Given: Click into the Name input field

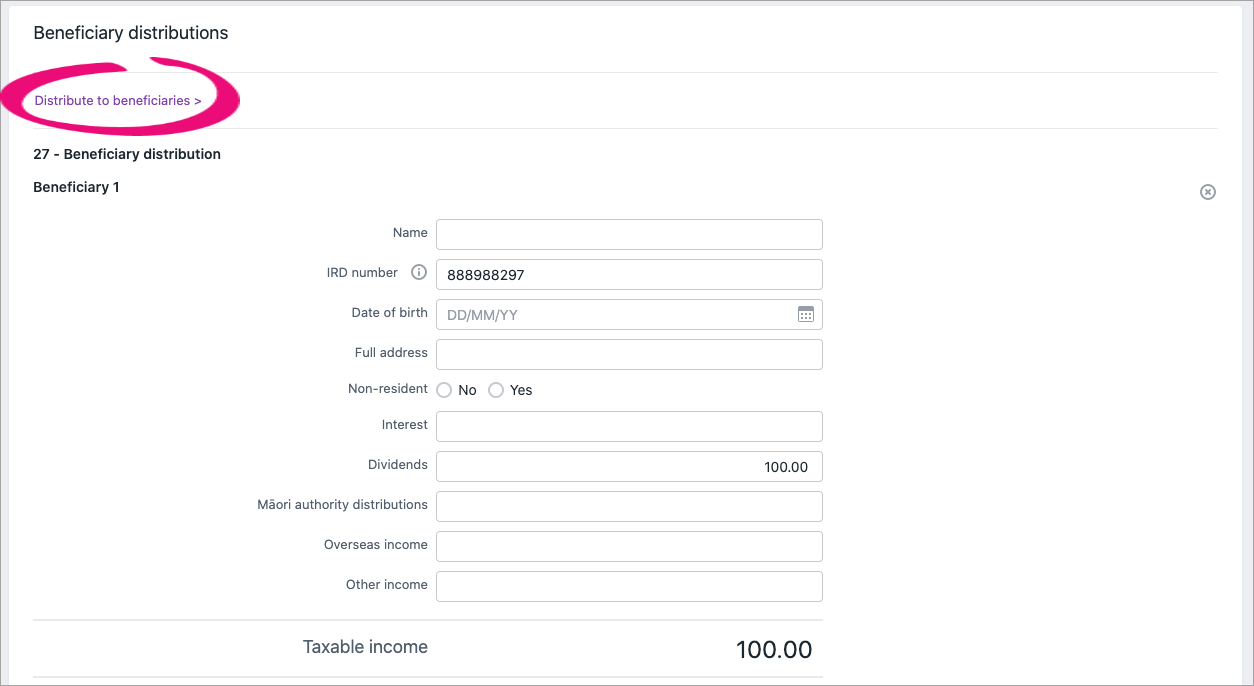Looking at the screenshot, I should [629, 234].
